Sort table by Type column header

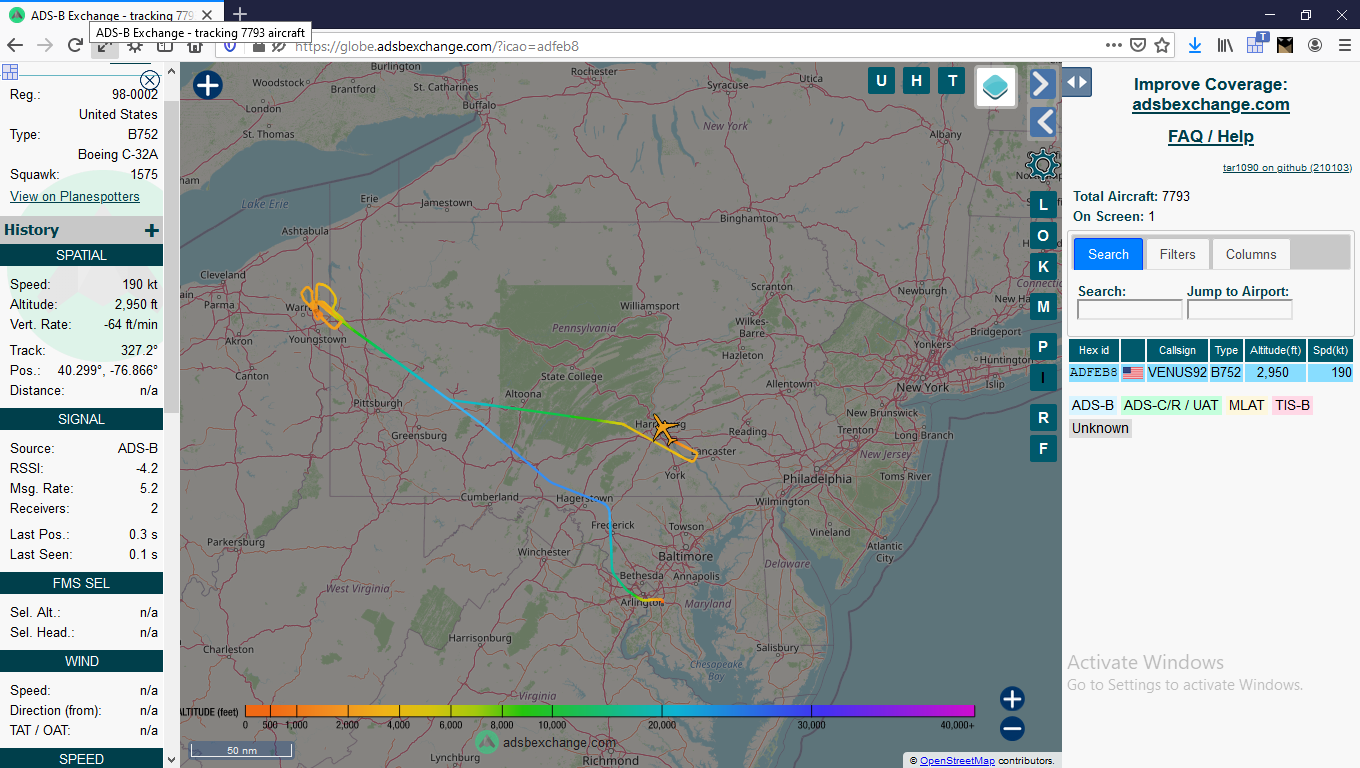(1227, 350)
